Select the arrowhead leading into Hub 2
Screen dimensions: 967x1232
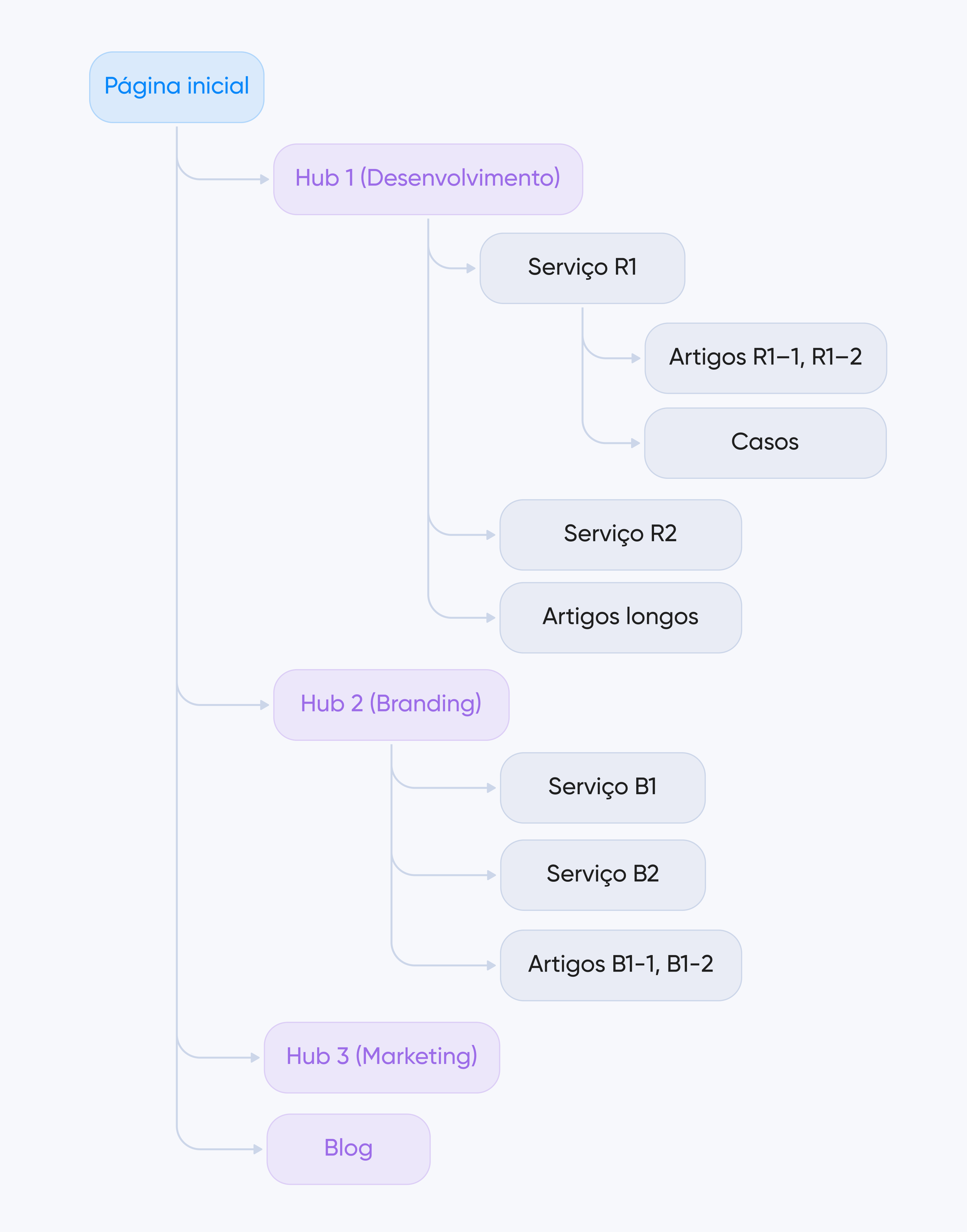265,705
